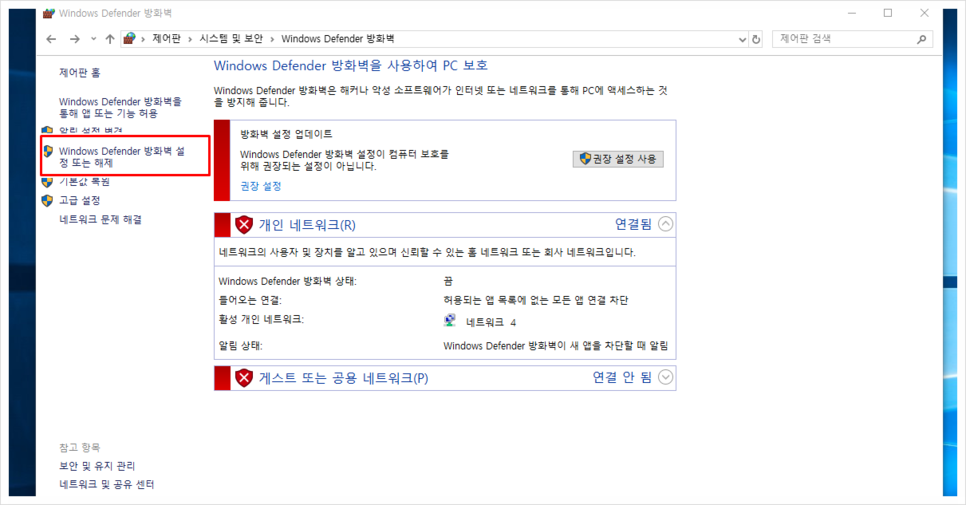Screen dimensions: 966x505
Task: Click 방화벽 설정 업데이트 heading
Action: pos(286,134)
